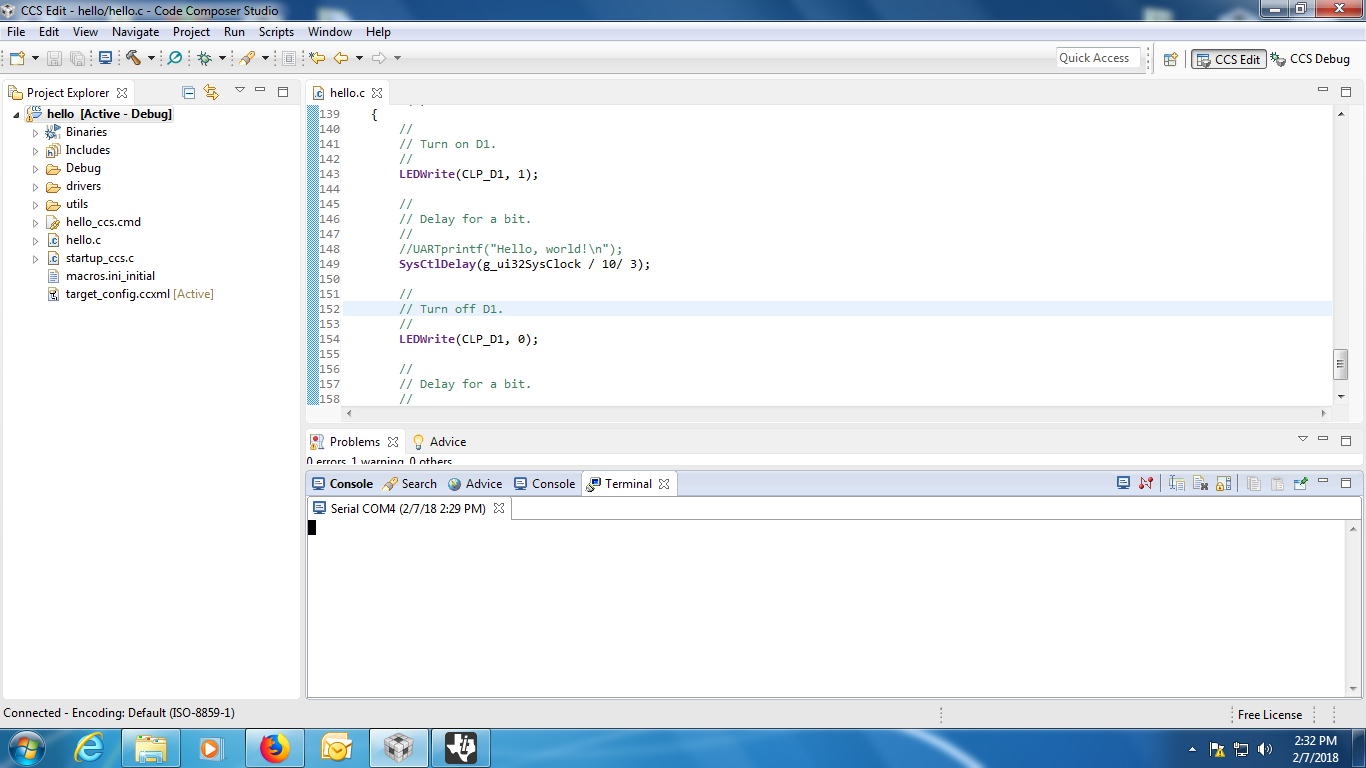The height and width of the screenshot is (768, 1366).
Task: Collapse the hello project node
Action: click(x=17, y=115)
